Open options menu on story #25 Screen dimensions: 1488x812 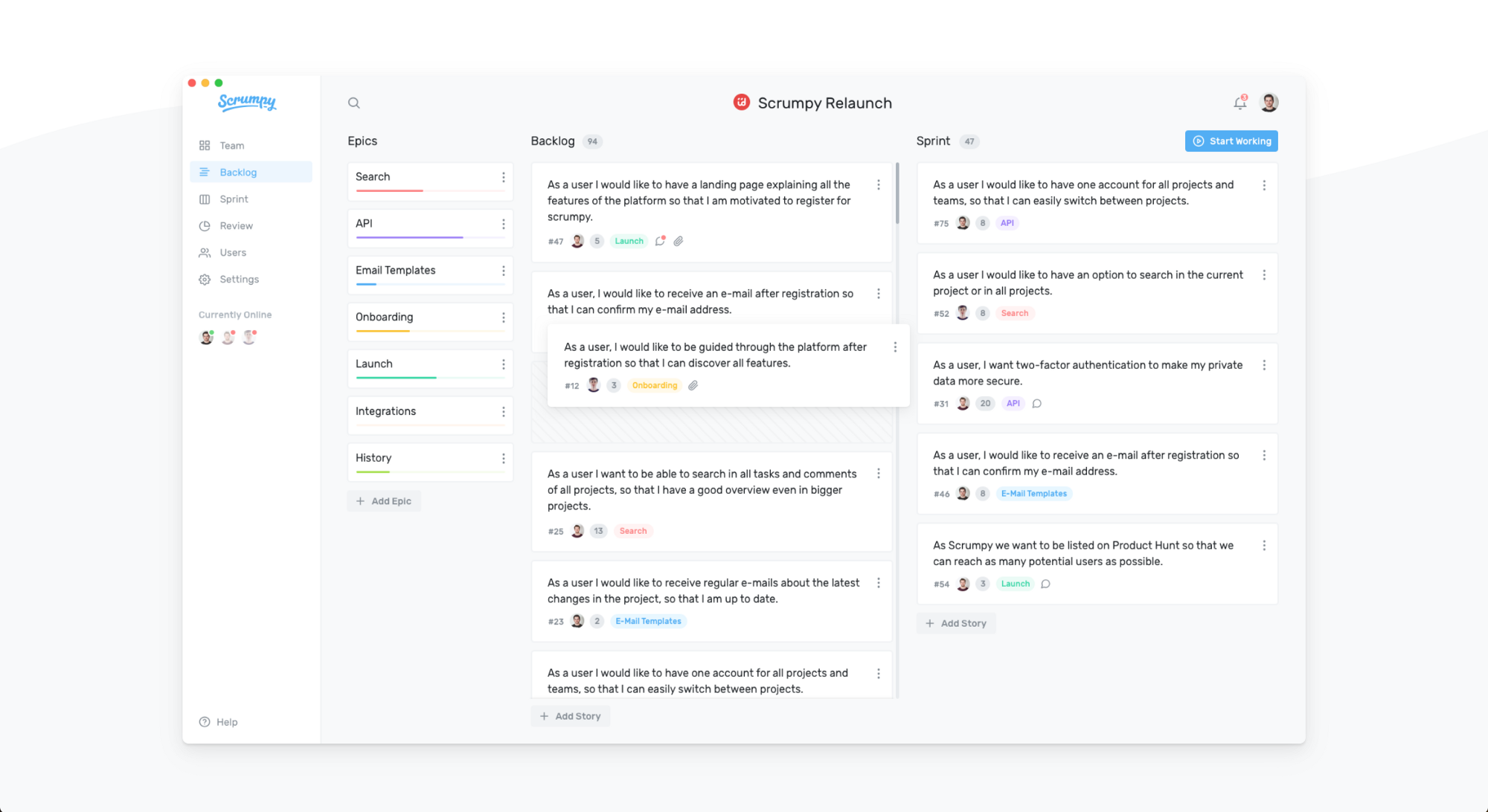click(x=879, y=473)
